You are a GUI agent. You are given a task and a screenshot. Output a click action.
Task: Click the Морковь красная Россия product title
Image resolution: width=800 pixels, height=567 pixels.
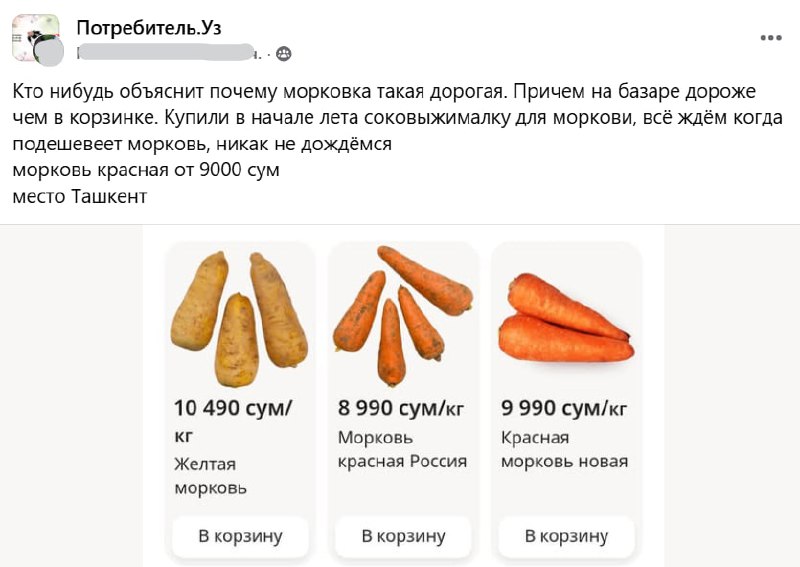[402, 450]
